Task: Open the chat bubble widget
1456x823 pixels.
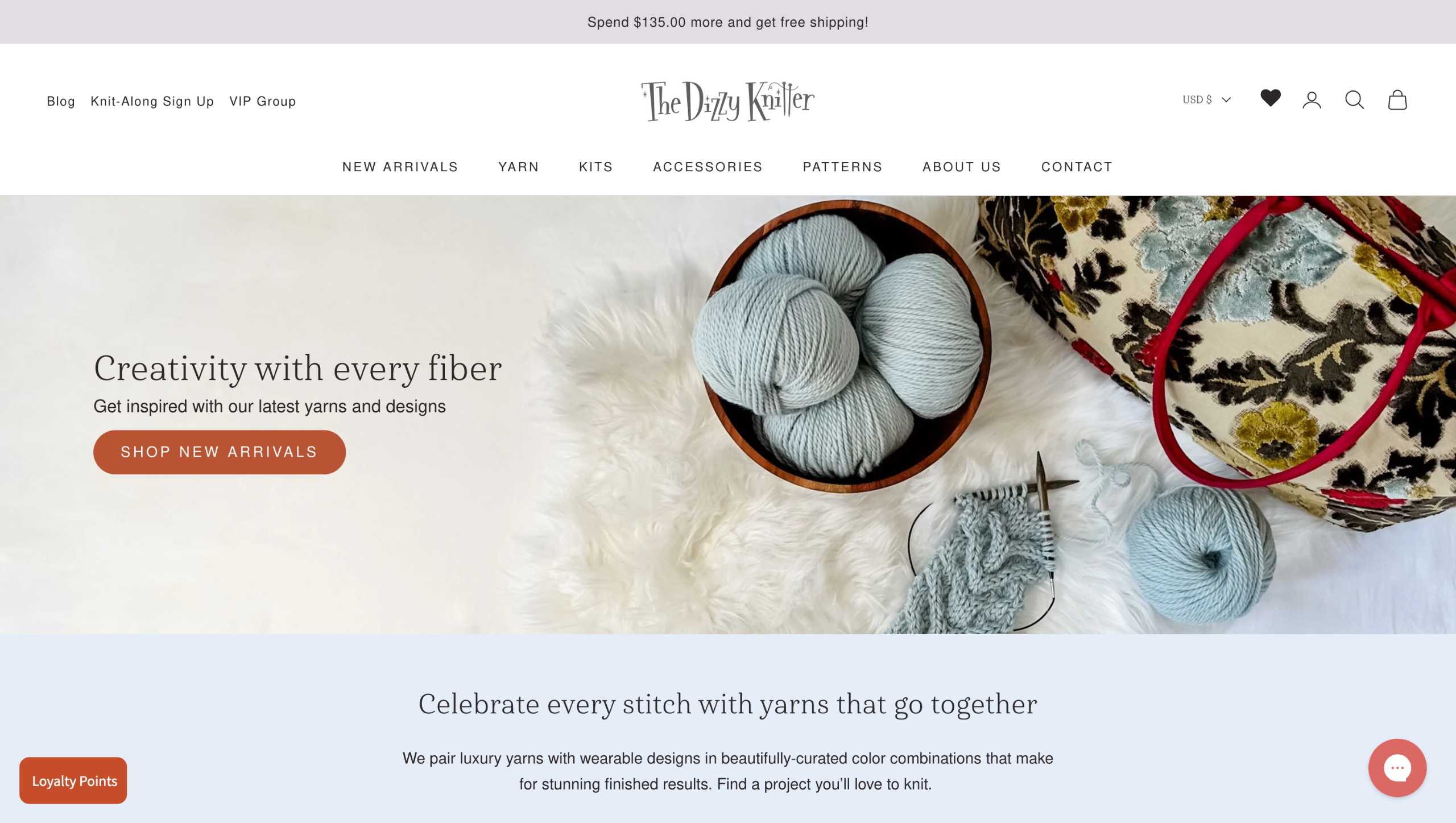Action: pos(1397,767)
